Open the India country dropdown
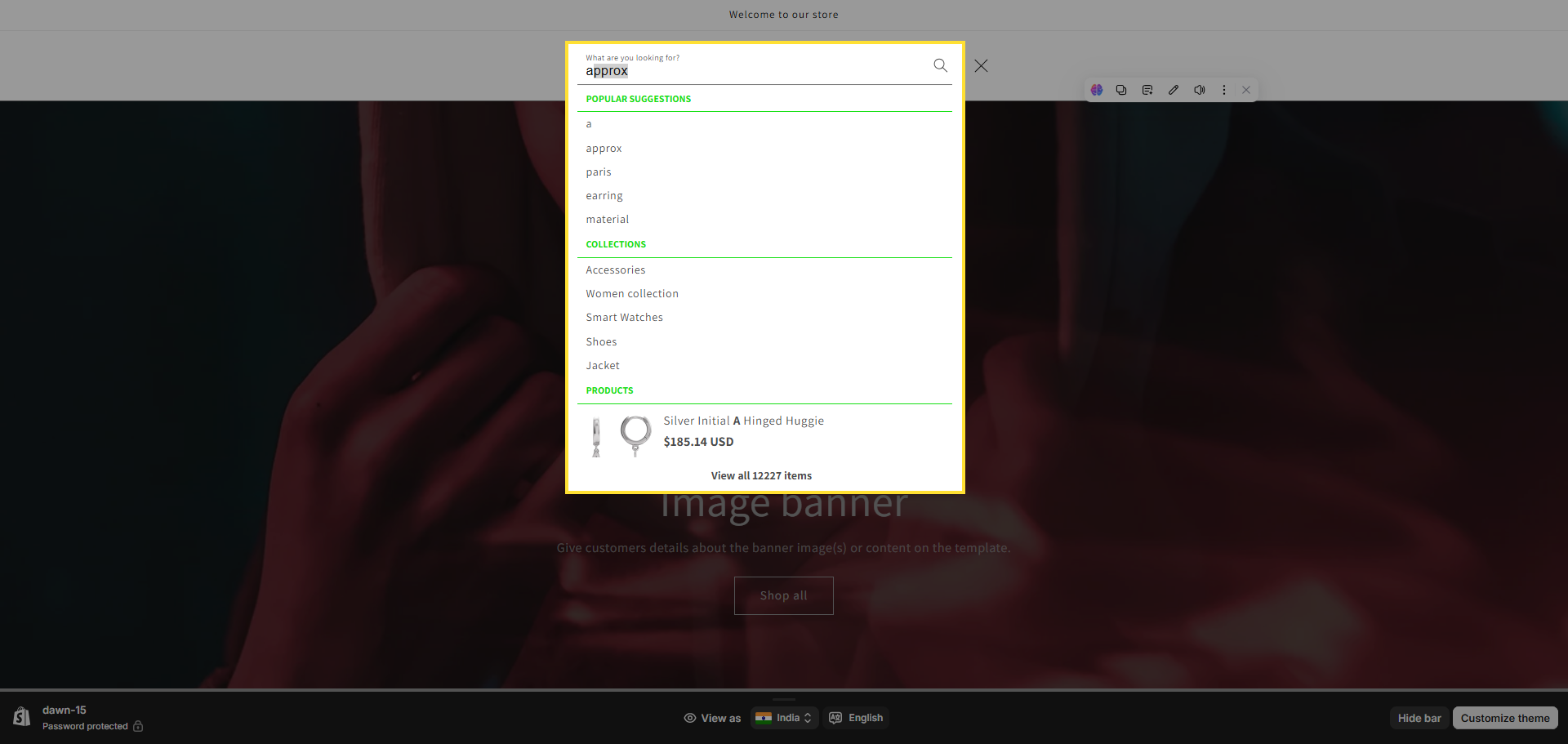Viewport: 1568px width, 744px height. coord(784,718)
